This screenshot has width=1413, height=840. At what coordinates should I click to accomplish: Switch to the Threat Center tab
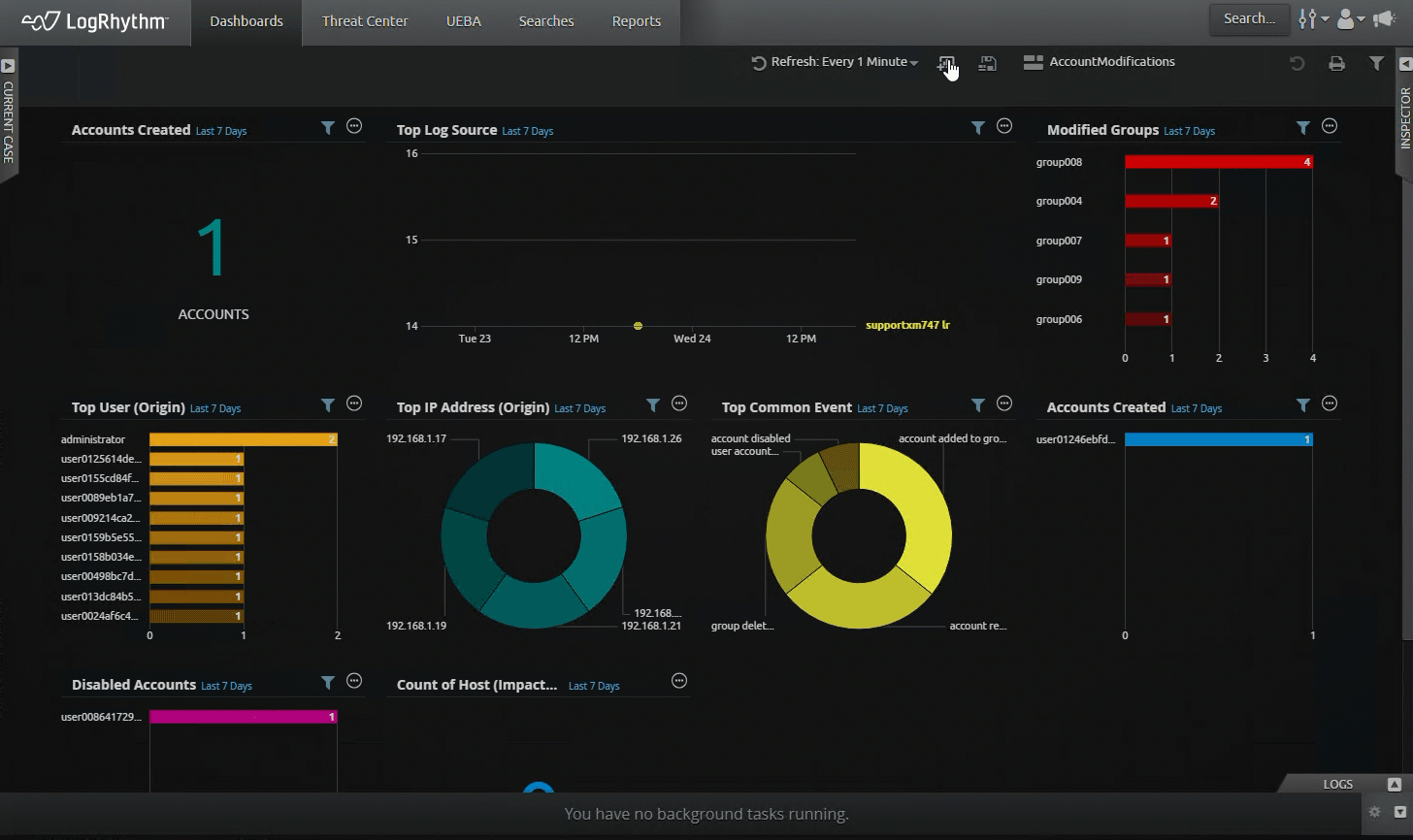coord(365,20)
